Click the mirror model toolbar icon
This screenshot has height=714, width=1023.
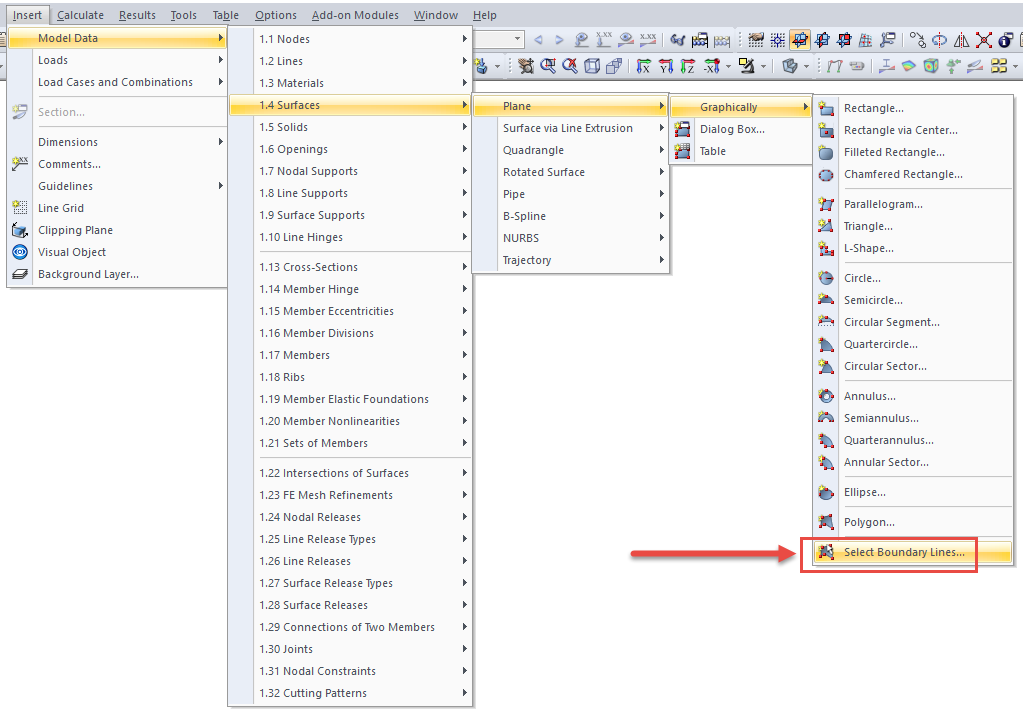[x=962, y=37]
